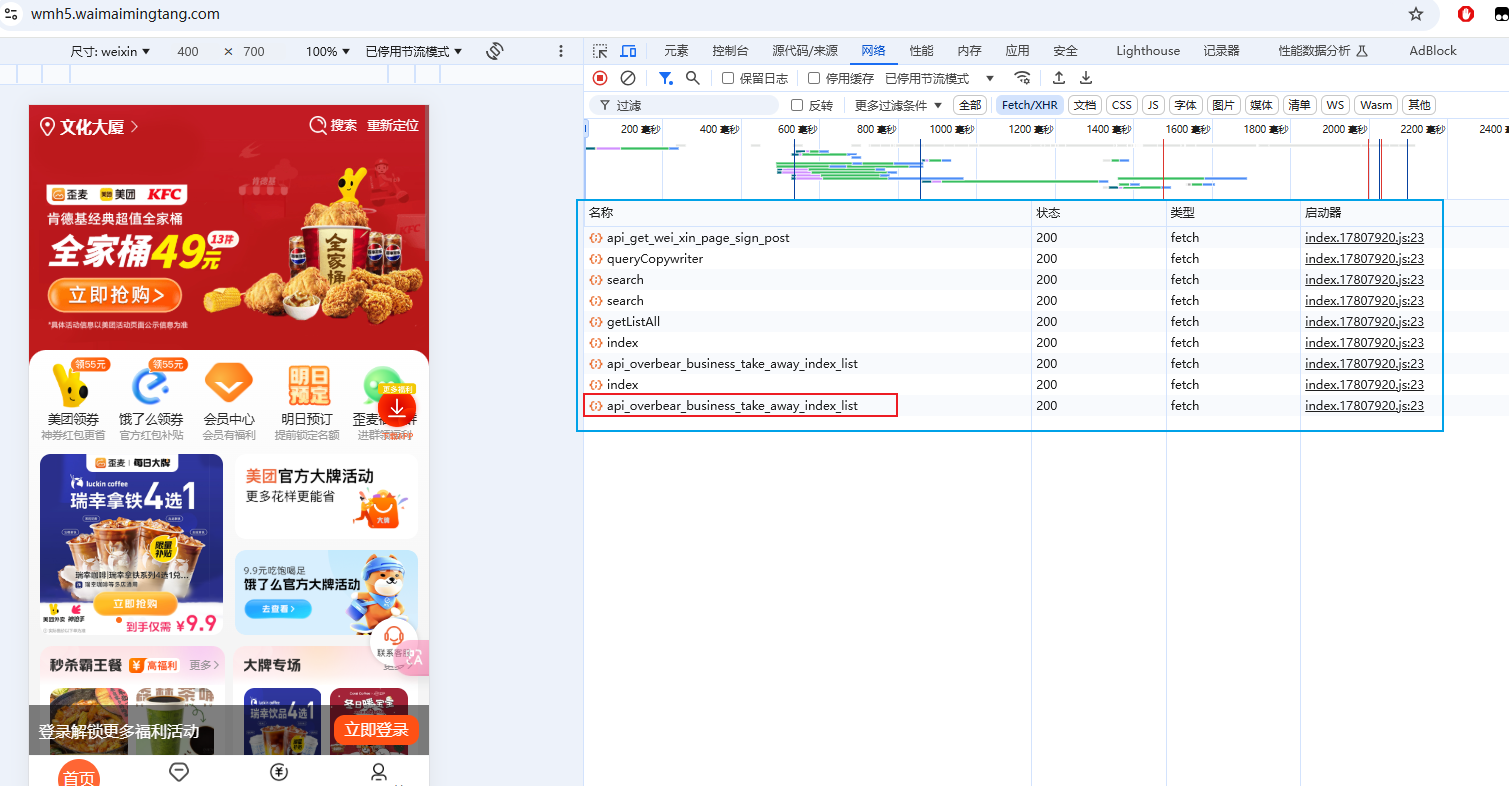The width and height of the screenshot is (1509, 786).
Task: Click 去看看 on 饿了么 card
Action: (278, 608)
